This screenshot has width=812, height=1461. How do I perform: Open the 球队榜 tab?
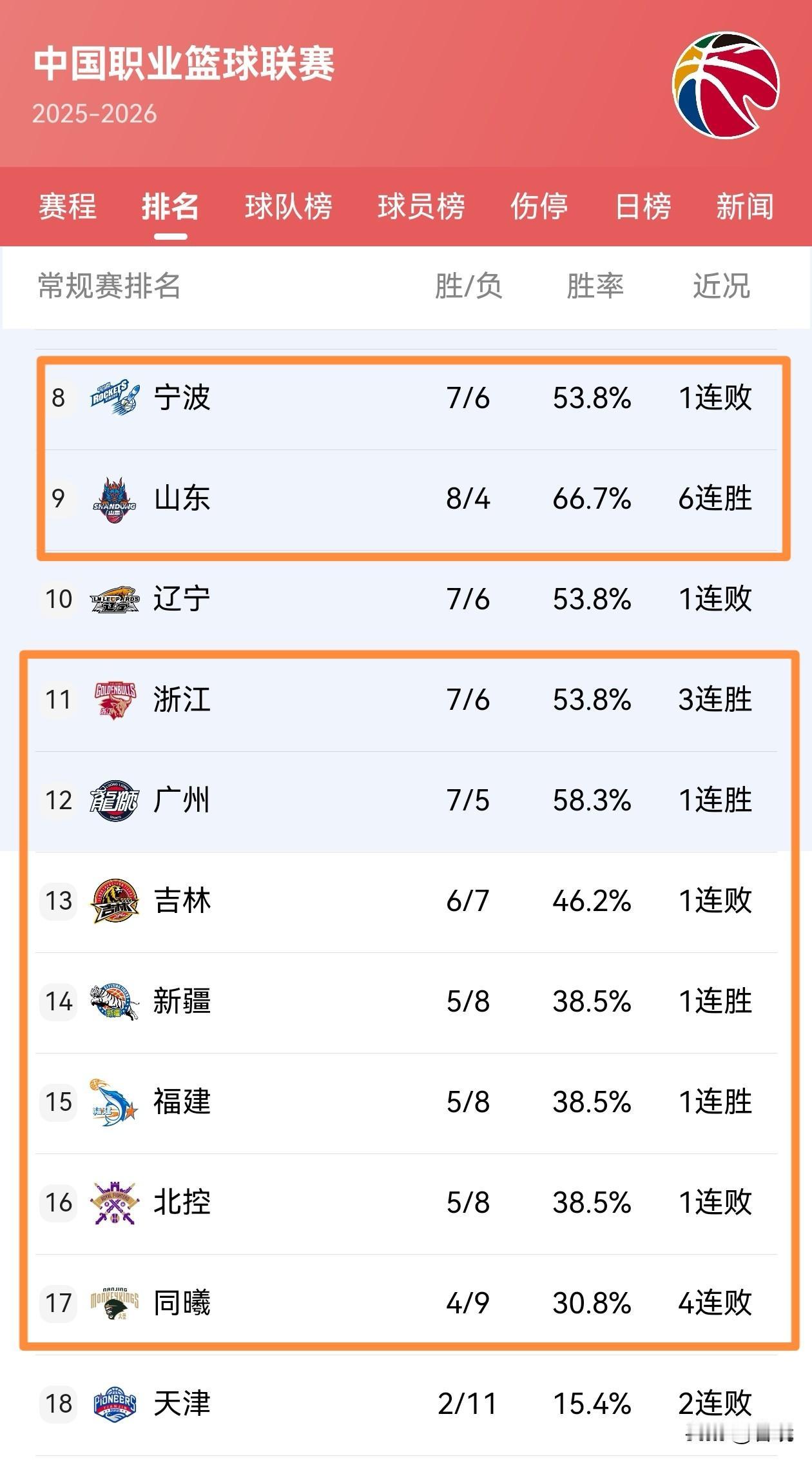coord(288,207)
